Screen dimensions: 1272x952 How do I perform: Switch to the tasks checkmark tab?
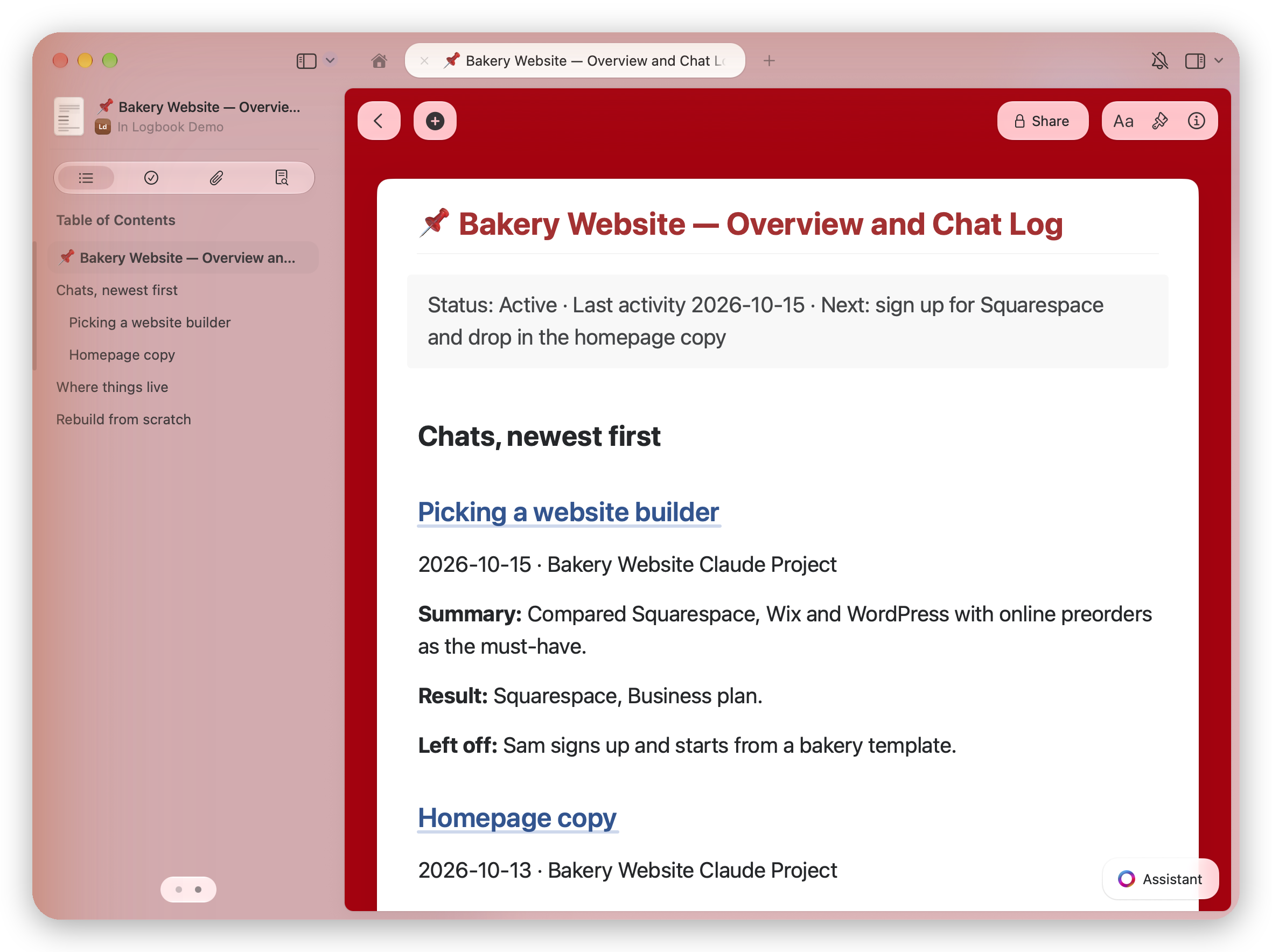point(151,178)
